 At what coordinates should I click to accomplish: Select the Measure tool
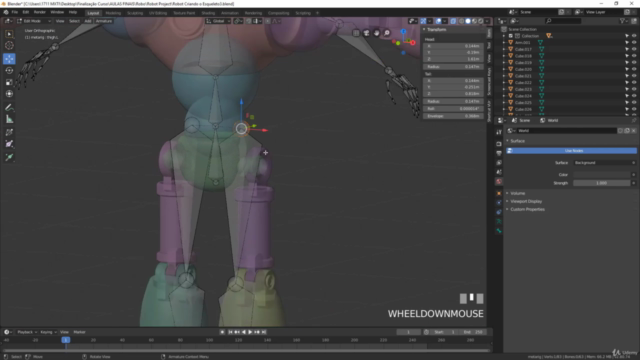[x=9, y=120]
